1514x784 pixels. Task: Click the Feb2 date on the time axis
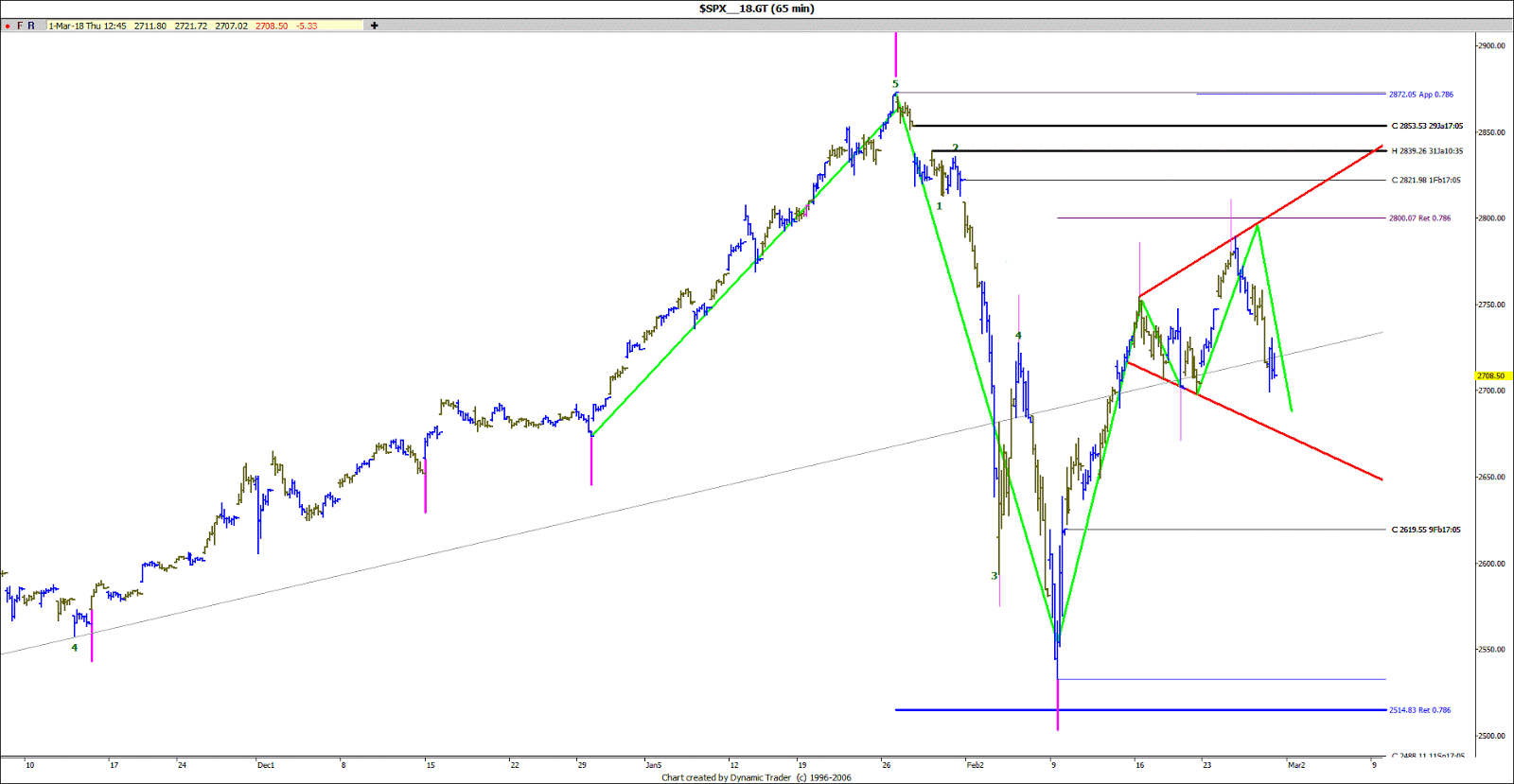976,765
